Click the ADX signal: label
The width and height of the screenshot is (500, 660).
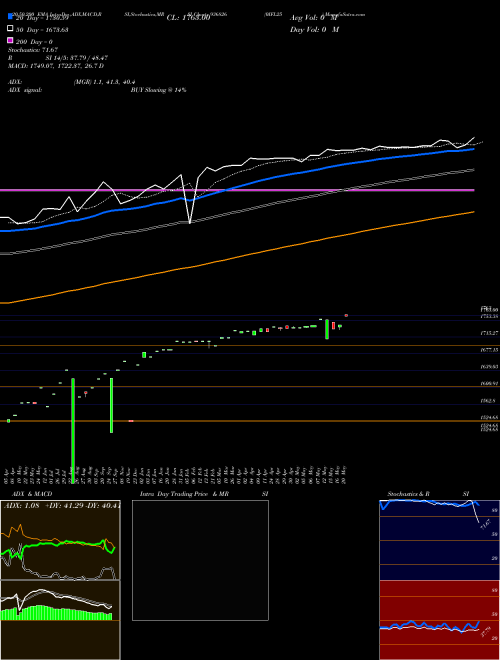25,90
